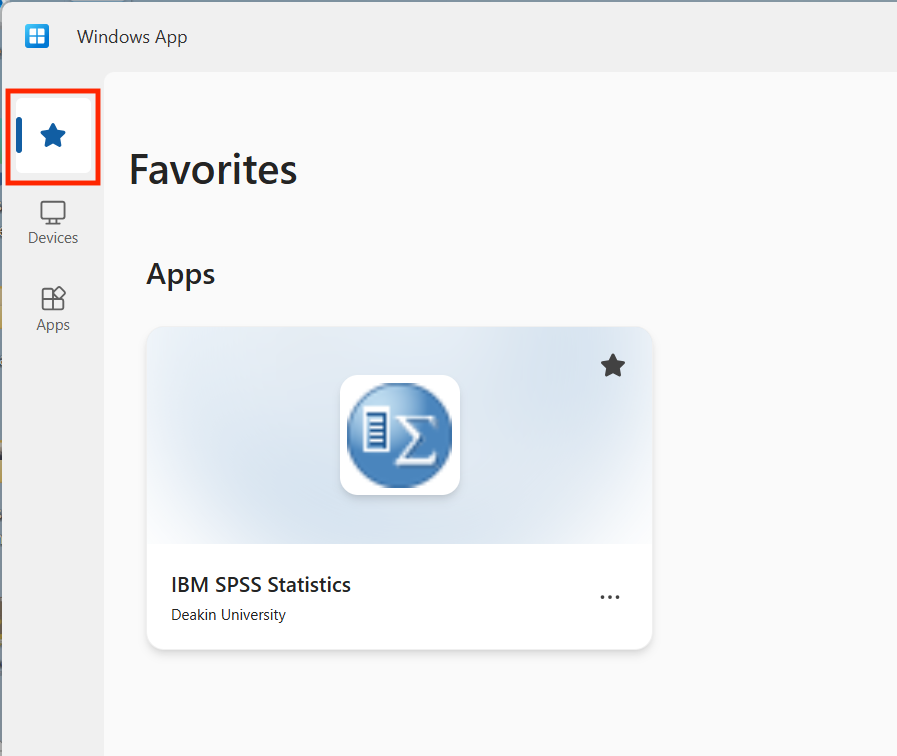This screenshot has width=897, height=756.
Task: Click the Devices monitor icon
Action: pos(53,212)
